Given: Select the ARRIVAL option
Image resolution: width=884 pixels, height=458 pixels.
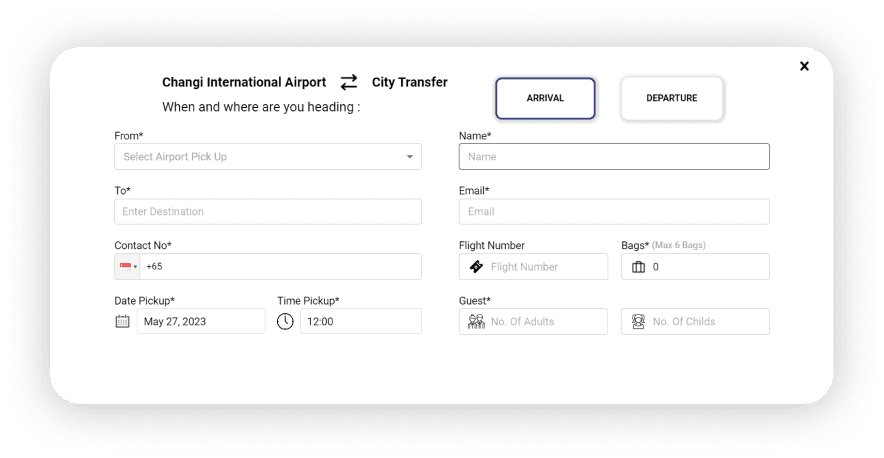Looking at the screenshot, I should (545, 98).
